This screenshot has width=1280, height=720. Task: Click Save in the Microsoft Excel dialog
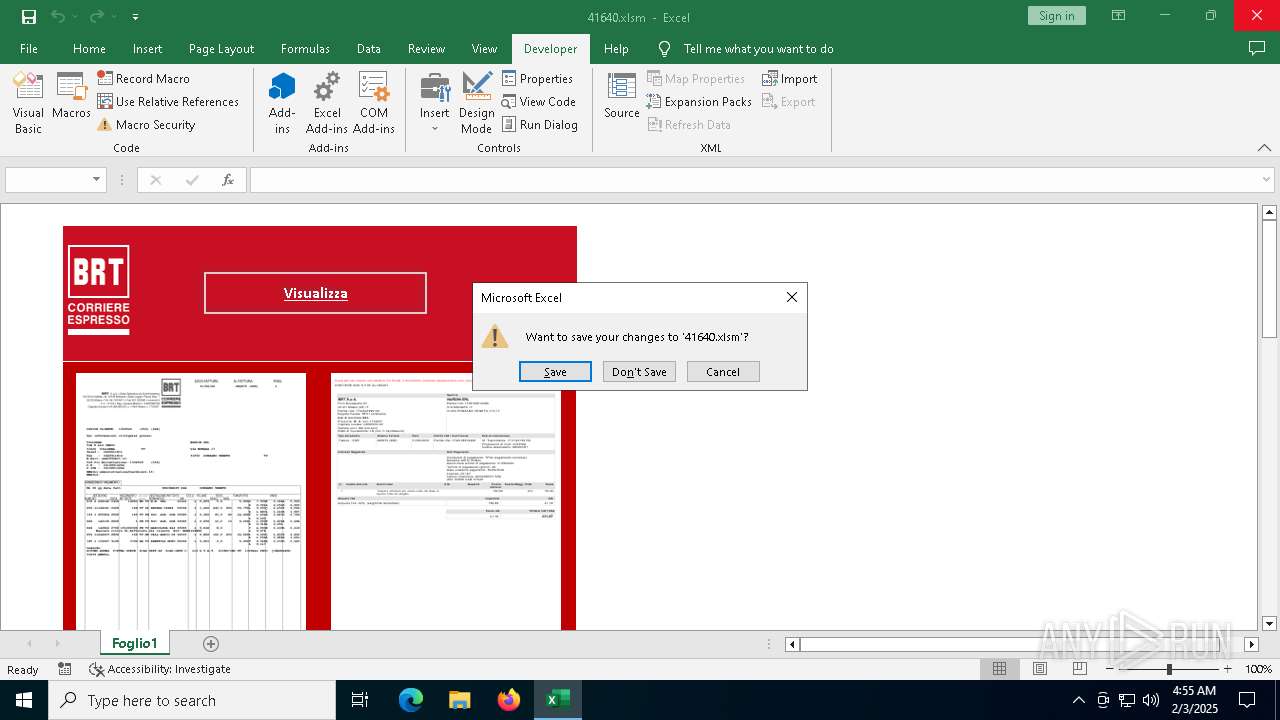555,372
